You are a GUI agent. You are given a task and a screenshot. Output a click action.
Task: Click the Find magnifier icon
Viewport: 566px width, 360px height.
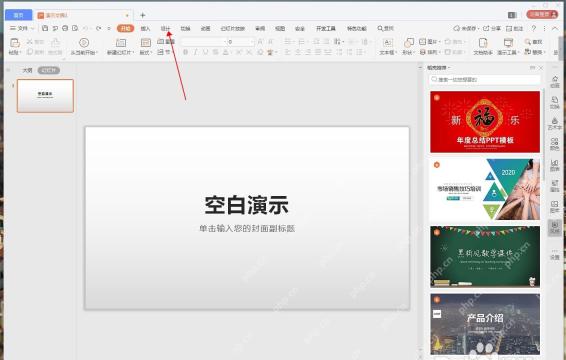[x=528, y=42]
